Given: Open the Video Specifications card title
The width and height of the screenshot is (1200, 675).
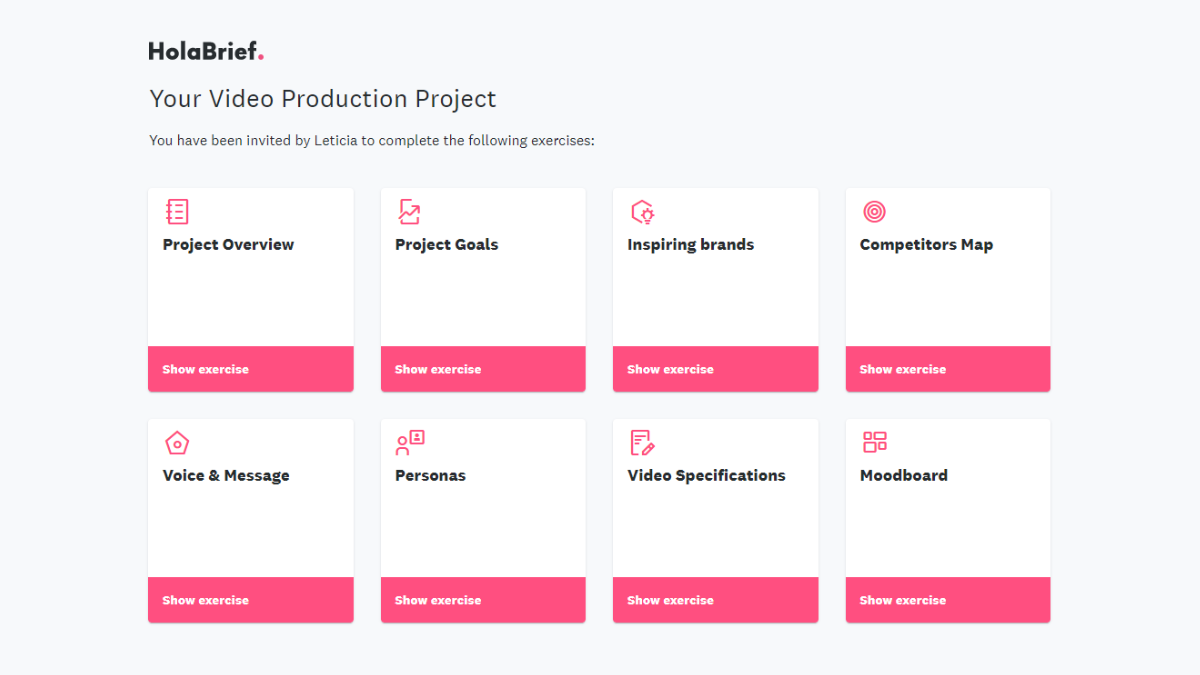Looking at the screenshot, I should [706, 476].
